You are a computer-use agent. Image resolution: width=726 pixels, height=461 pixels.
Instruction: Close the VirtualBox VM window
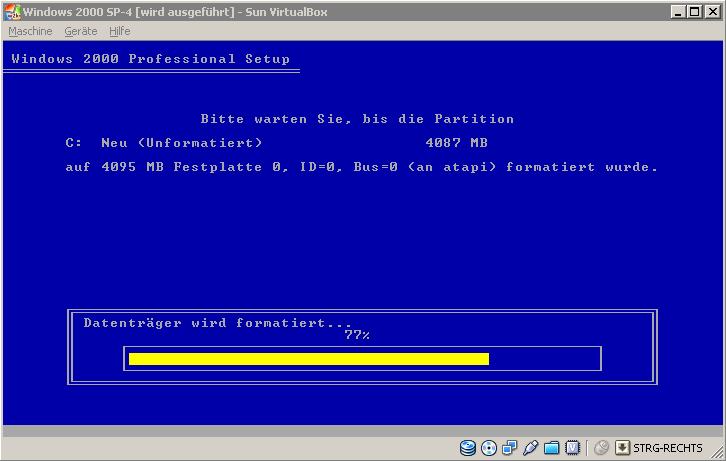713,11
